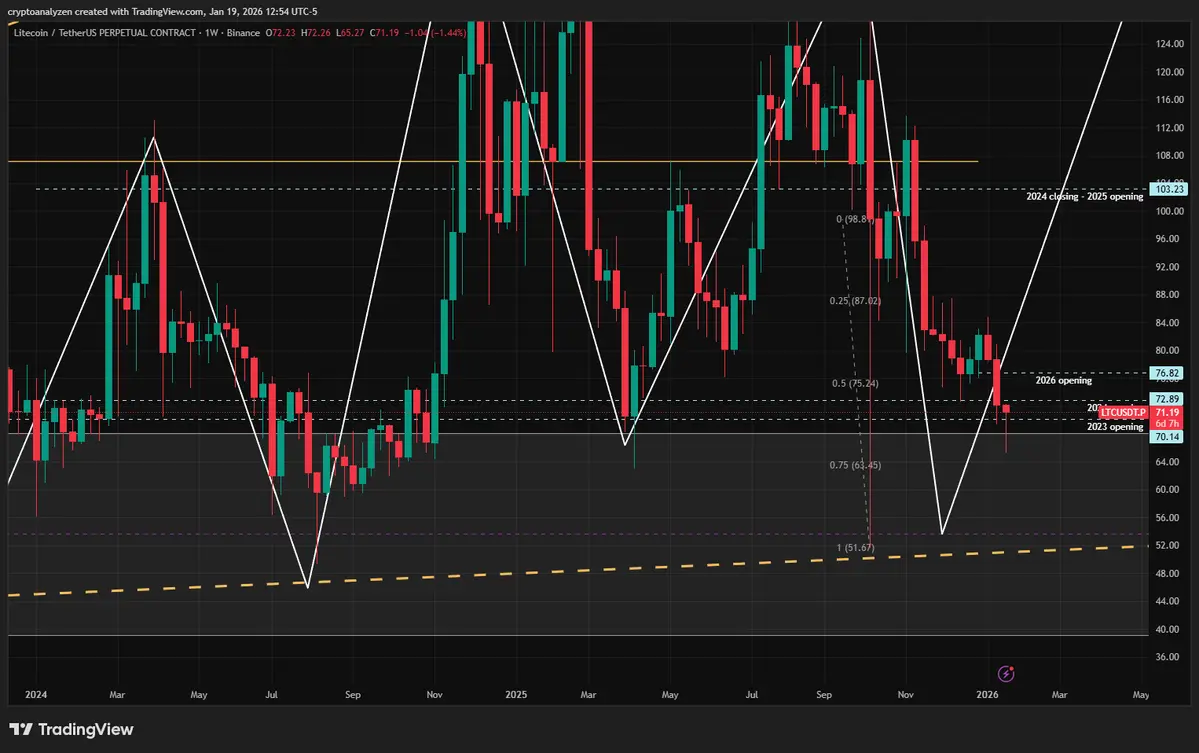Click the 1 (51.67) Fibonacci level label
The image size is (1199, 753).
click(x=855, y=547)
